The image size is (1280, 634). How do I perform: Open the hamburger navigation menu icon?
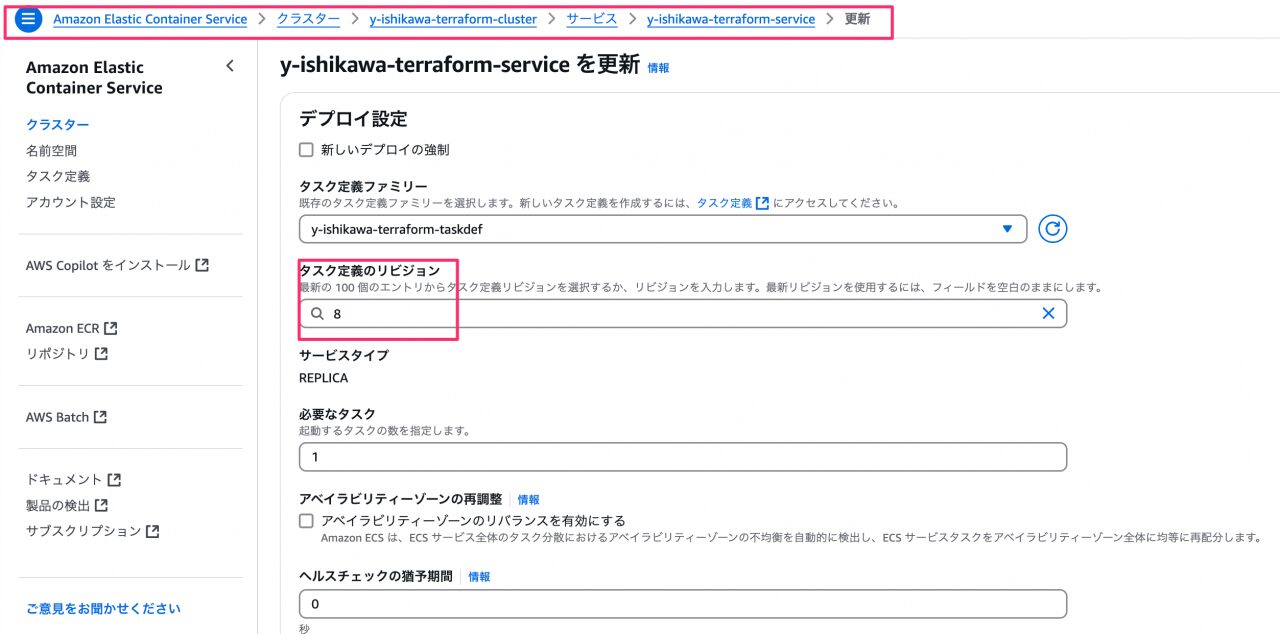coord(28,19)
